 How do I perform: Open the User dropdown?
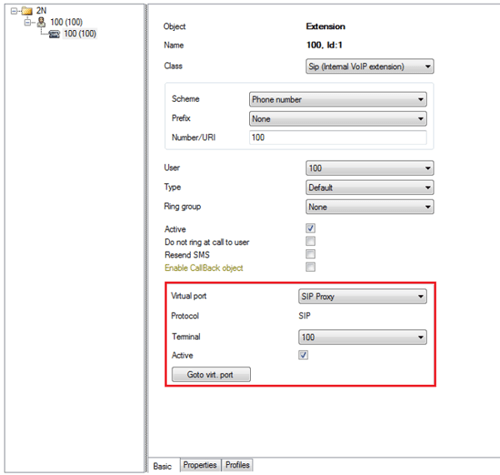(x=370, y=168)
